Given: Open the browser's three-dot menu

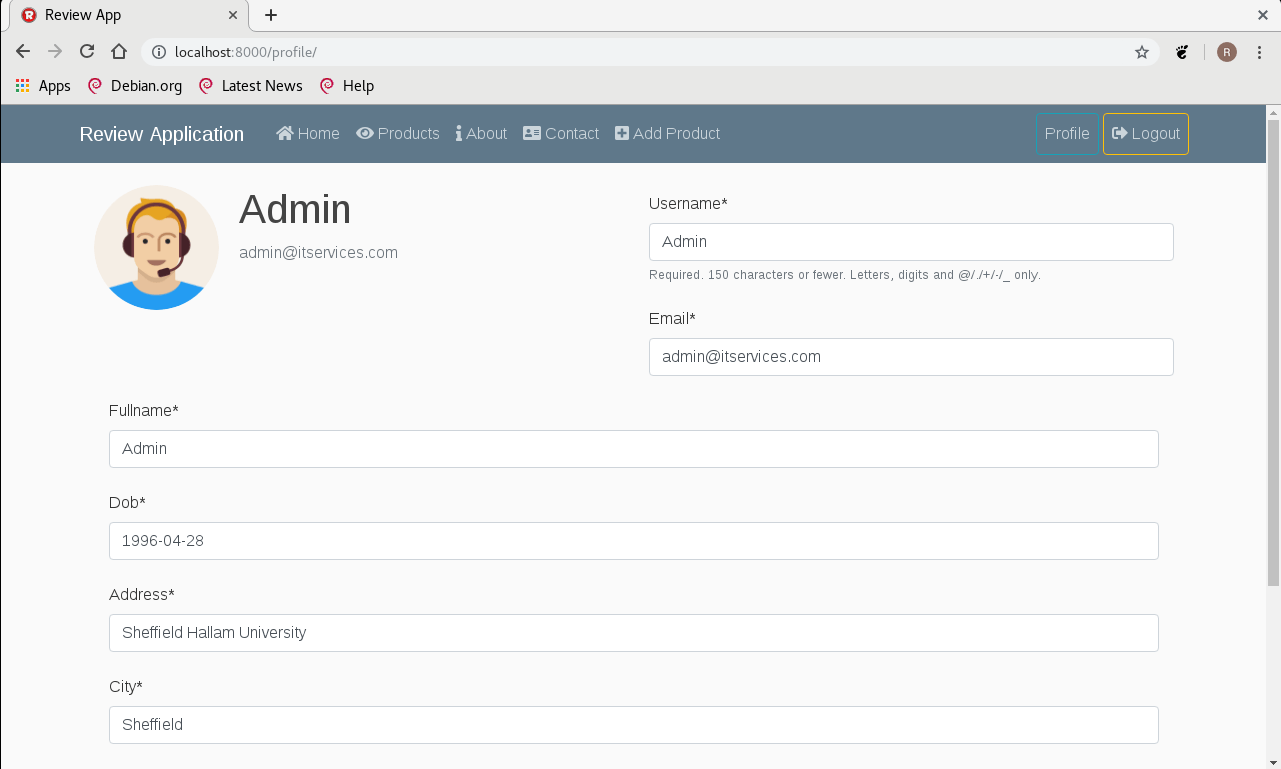Looking at the screenshot, I should coord(1260,52).
